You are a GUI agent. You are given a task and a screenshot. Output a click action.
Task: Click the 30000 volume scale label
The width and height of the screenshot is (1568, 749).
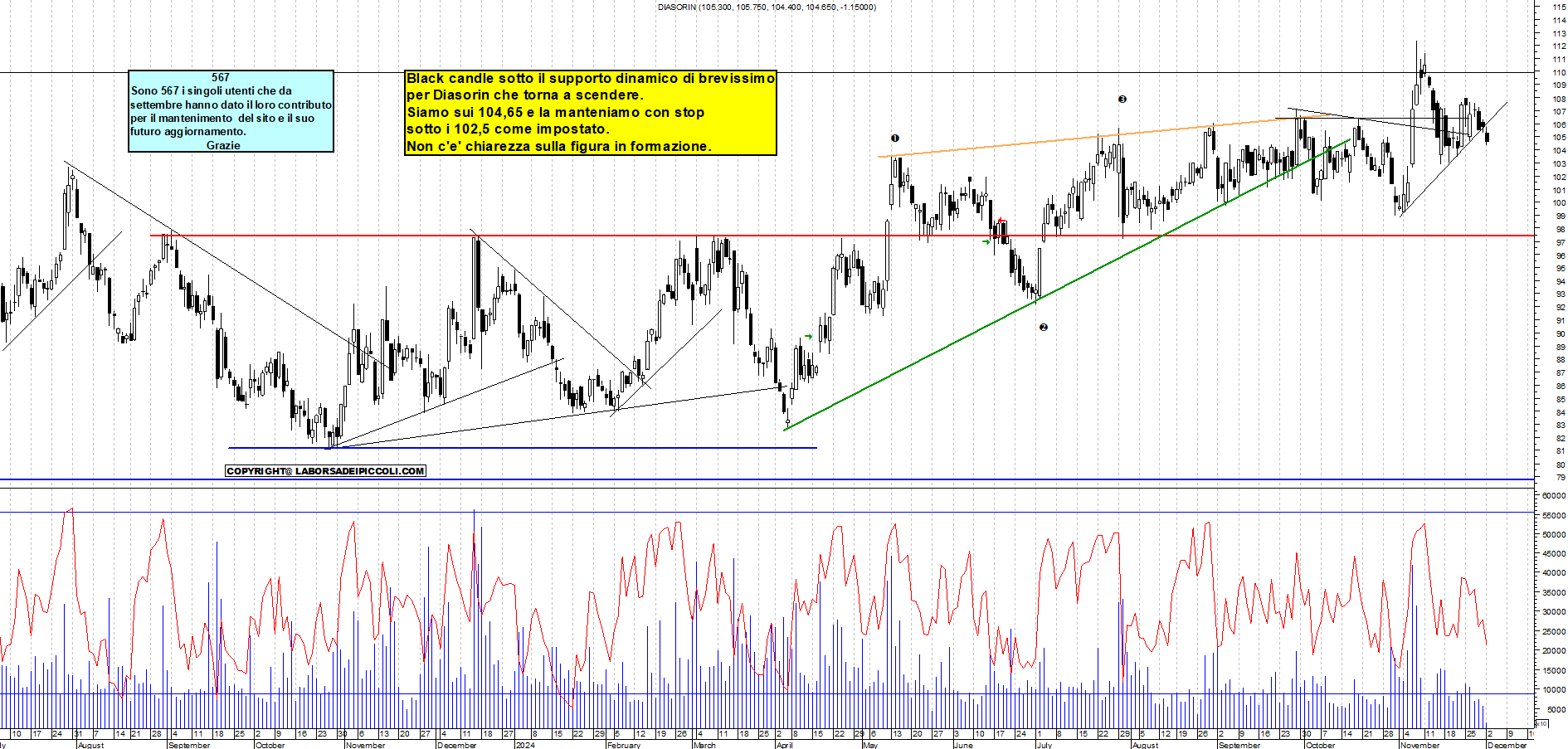1553,612
